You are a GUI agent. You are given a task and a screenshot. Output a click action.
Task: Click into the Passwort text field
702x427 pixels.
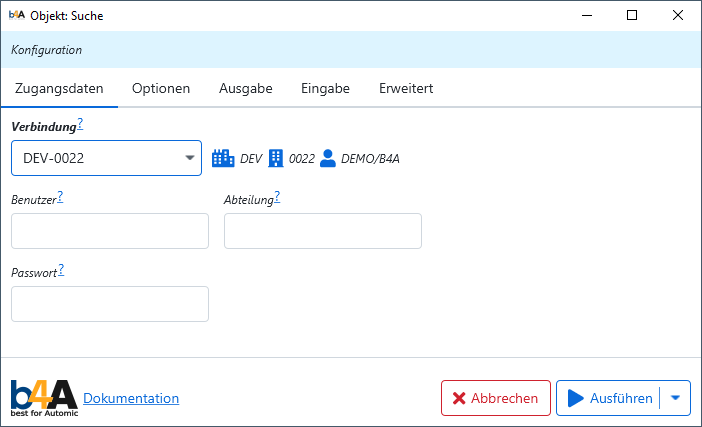point(110,304)
